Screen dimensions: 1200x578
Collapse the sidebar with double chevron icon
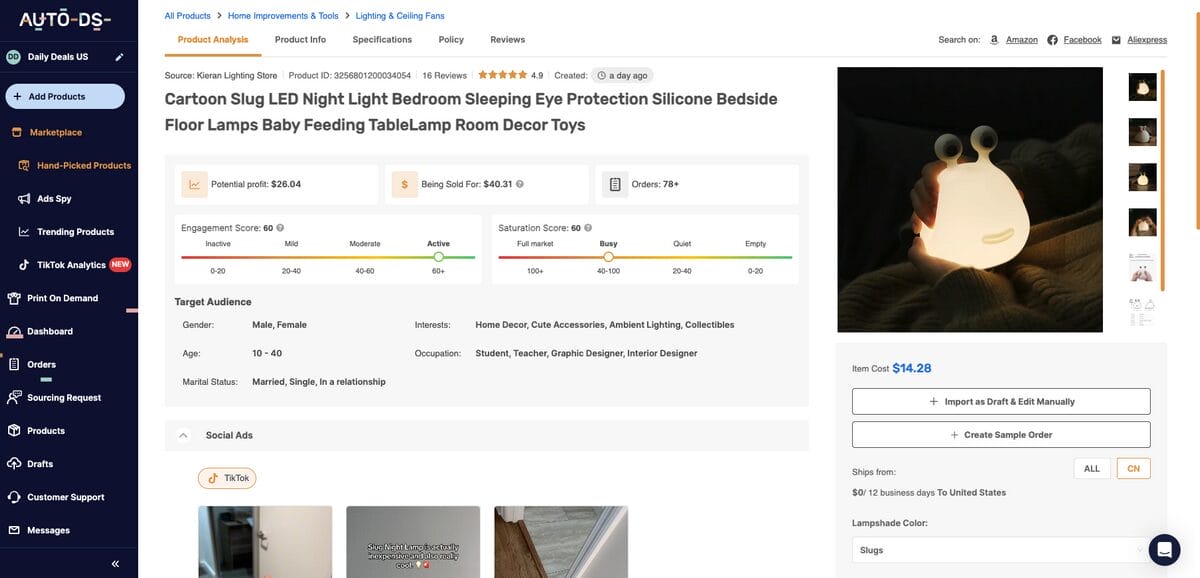pyautogui.click(x=115, y=564)
